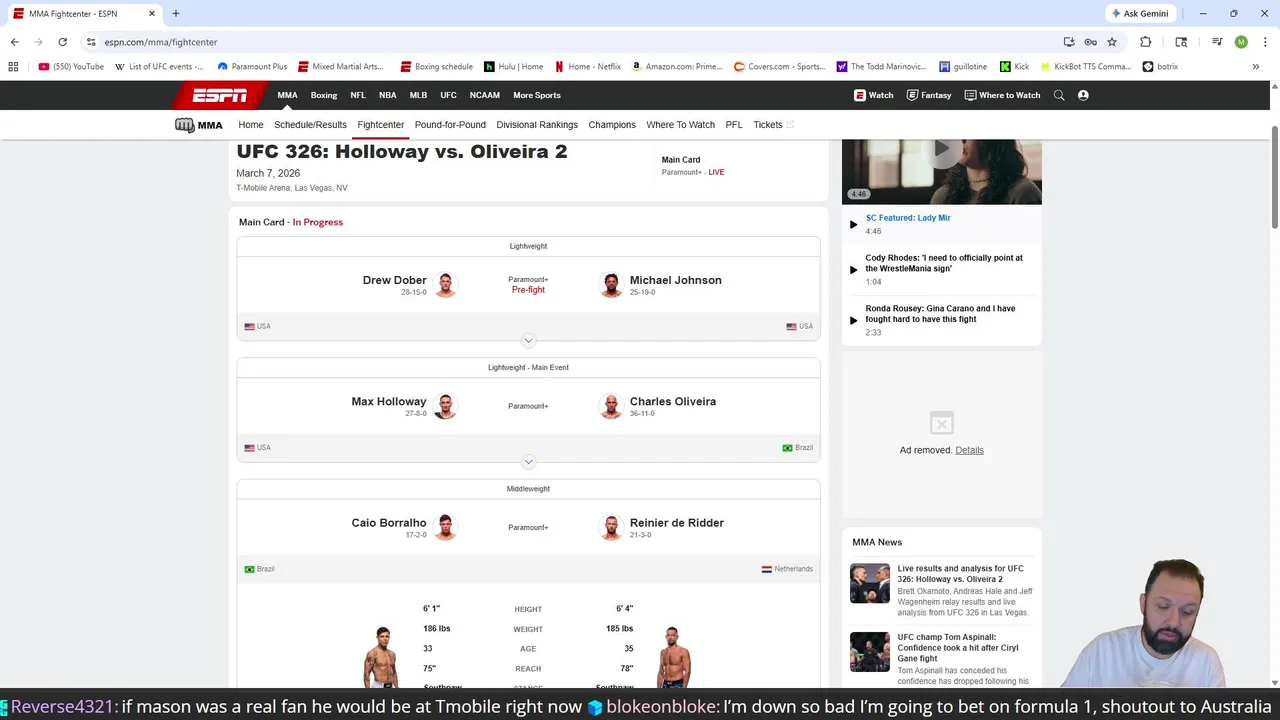The width and height of the screenshot is (1280, 720).
Task: Open guillotine bookmark
Action: (x=963, y=67)
